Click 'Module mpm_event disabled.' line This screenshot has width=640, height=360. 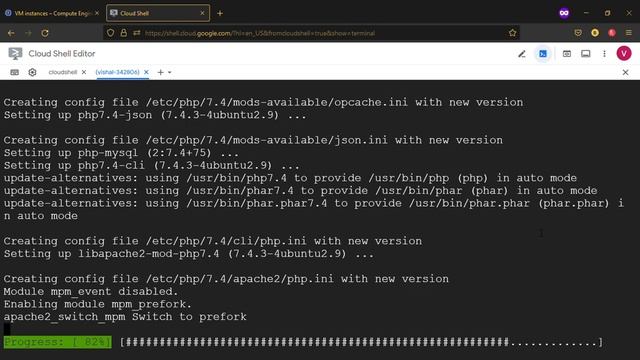point(91,291)
